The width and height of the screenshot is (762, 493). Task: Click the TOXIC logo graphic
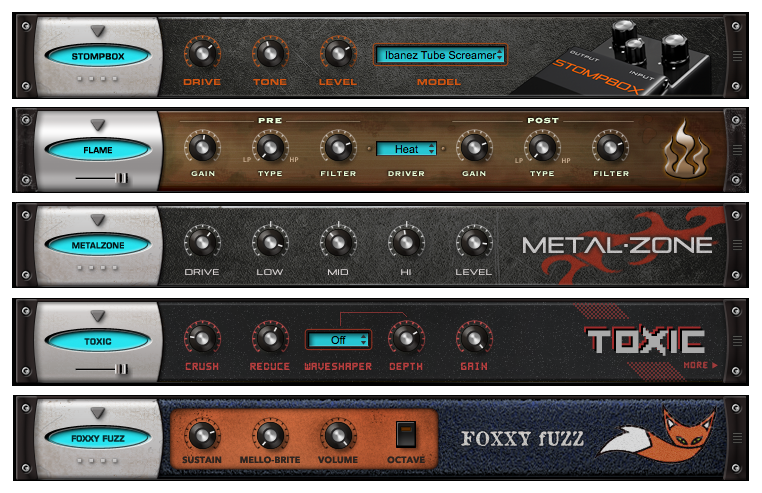click(645, 340)
